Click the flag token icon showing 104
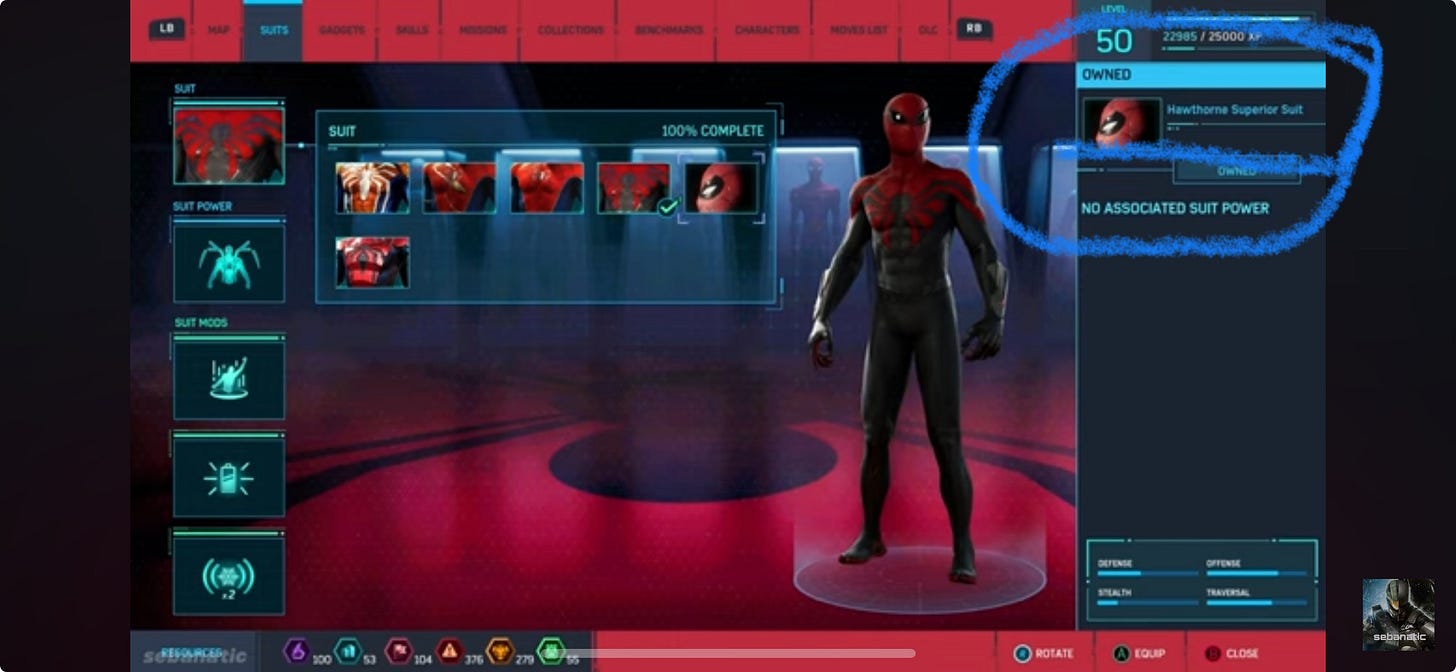Image resolution: width=1456 pixels, height=672 pixels. click(x=399, y=651)
